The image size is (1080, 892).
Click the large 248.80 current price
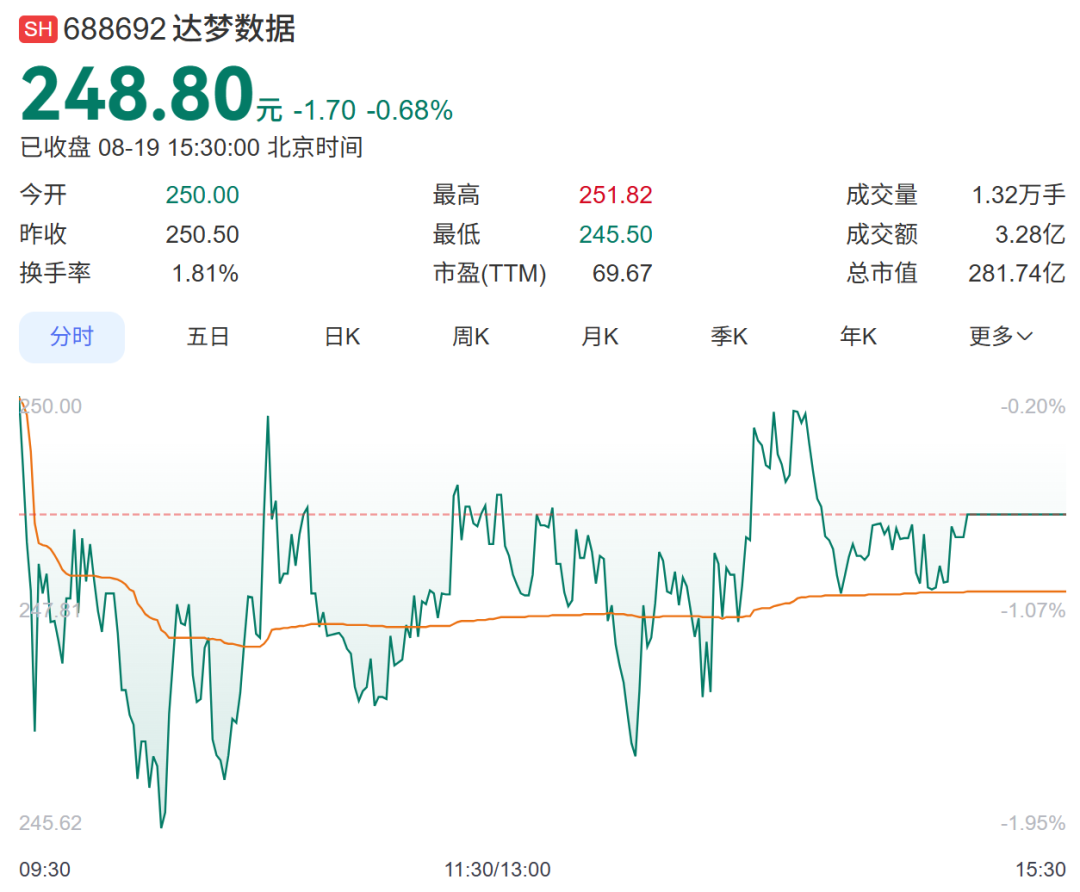point(137,95)
